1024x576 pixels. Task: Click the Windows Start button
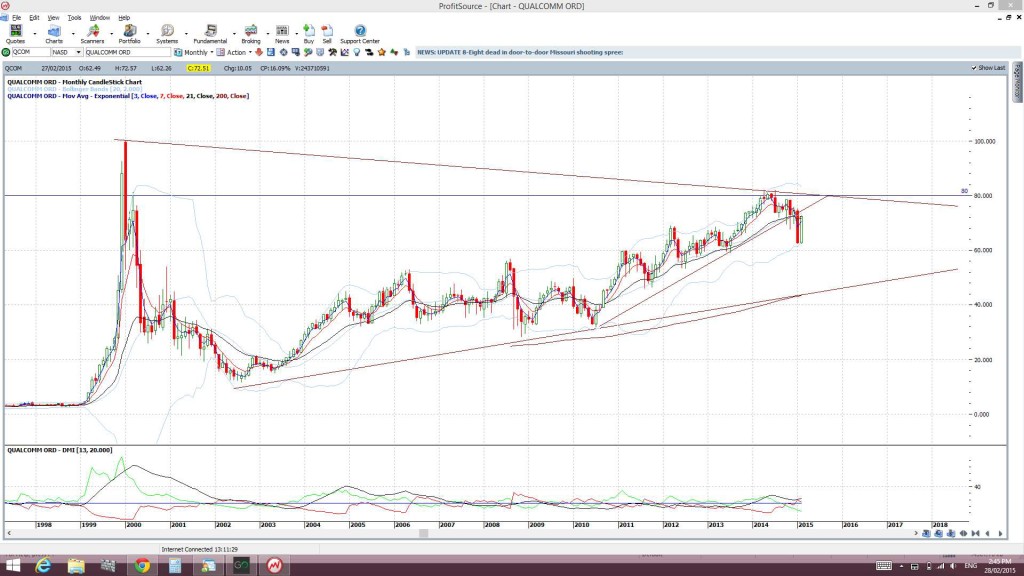[12, 566]
